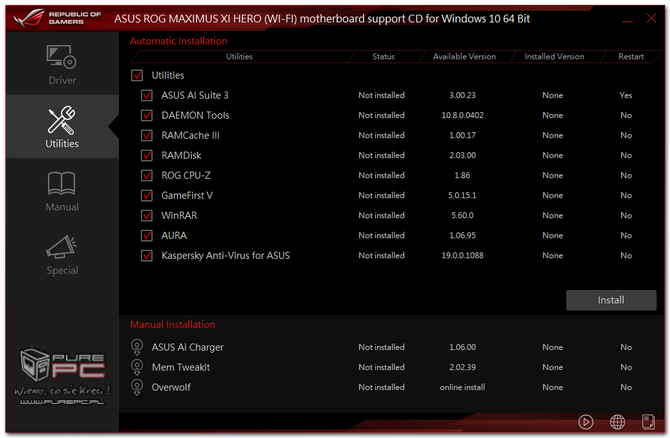Open the Special megaphone icon
This screenshot has height=438, width=670.
62,247
